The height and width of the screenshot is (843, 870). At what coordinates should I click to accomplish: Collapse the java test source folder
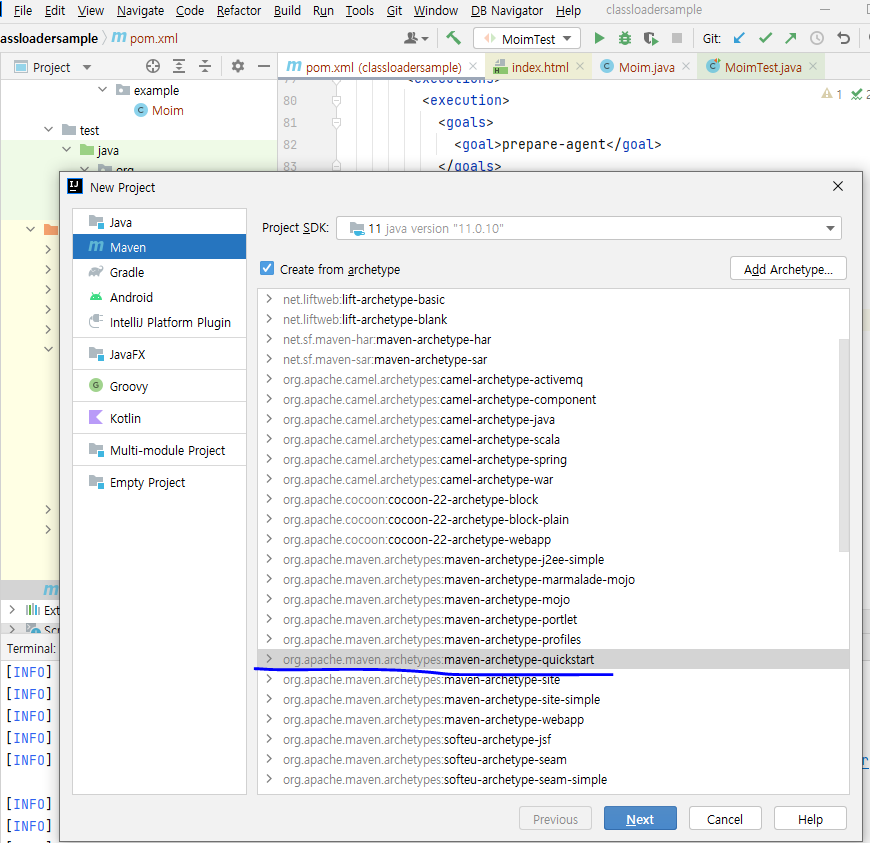coord(67,149)
